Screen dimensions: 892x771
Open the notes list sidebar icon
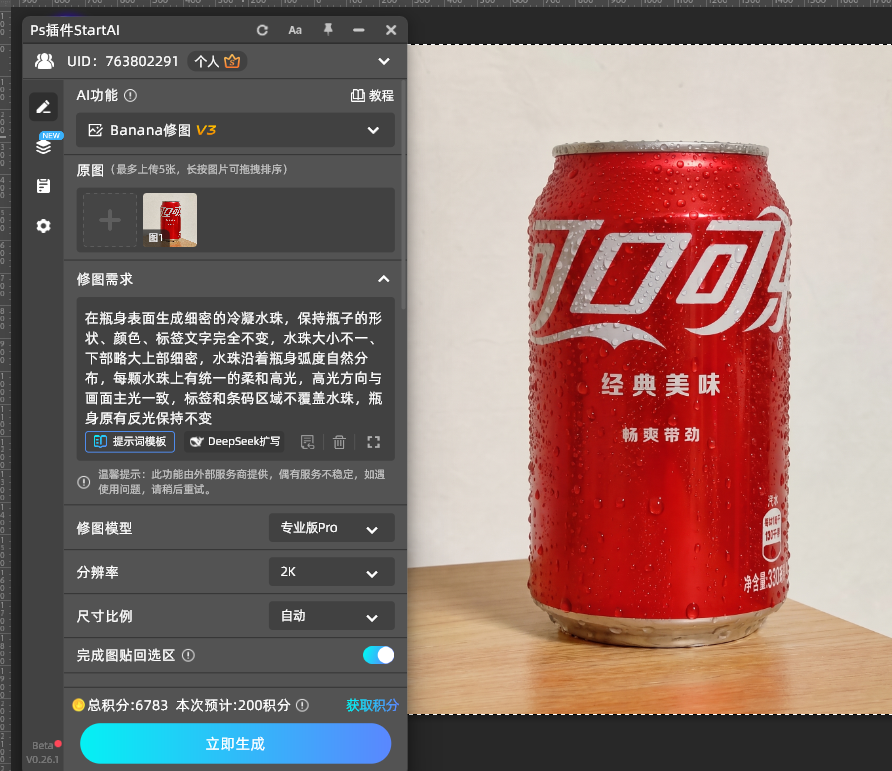click(x=44, y=185)
